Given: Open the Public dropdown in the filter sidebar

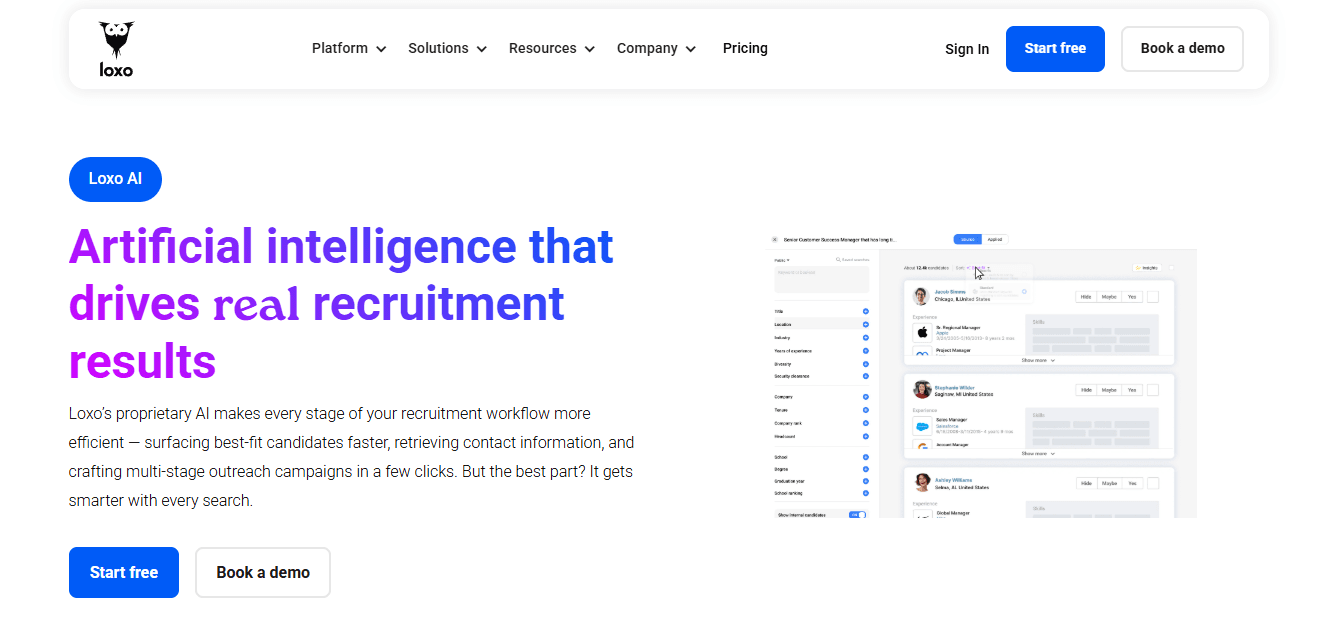Looking at the screenshot, I should tap(782, 260).
